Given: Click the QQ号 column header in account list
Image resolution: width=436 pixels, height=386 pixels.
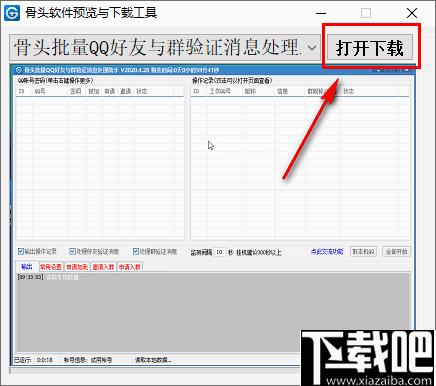Looking at the screenshot, I should point(50,91).
